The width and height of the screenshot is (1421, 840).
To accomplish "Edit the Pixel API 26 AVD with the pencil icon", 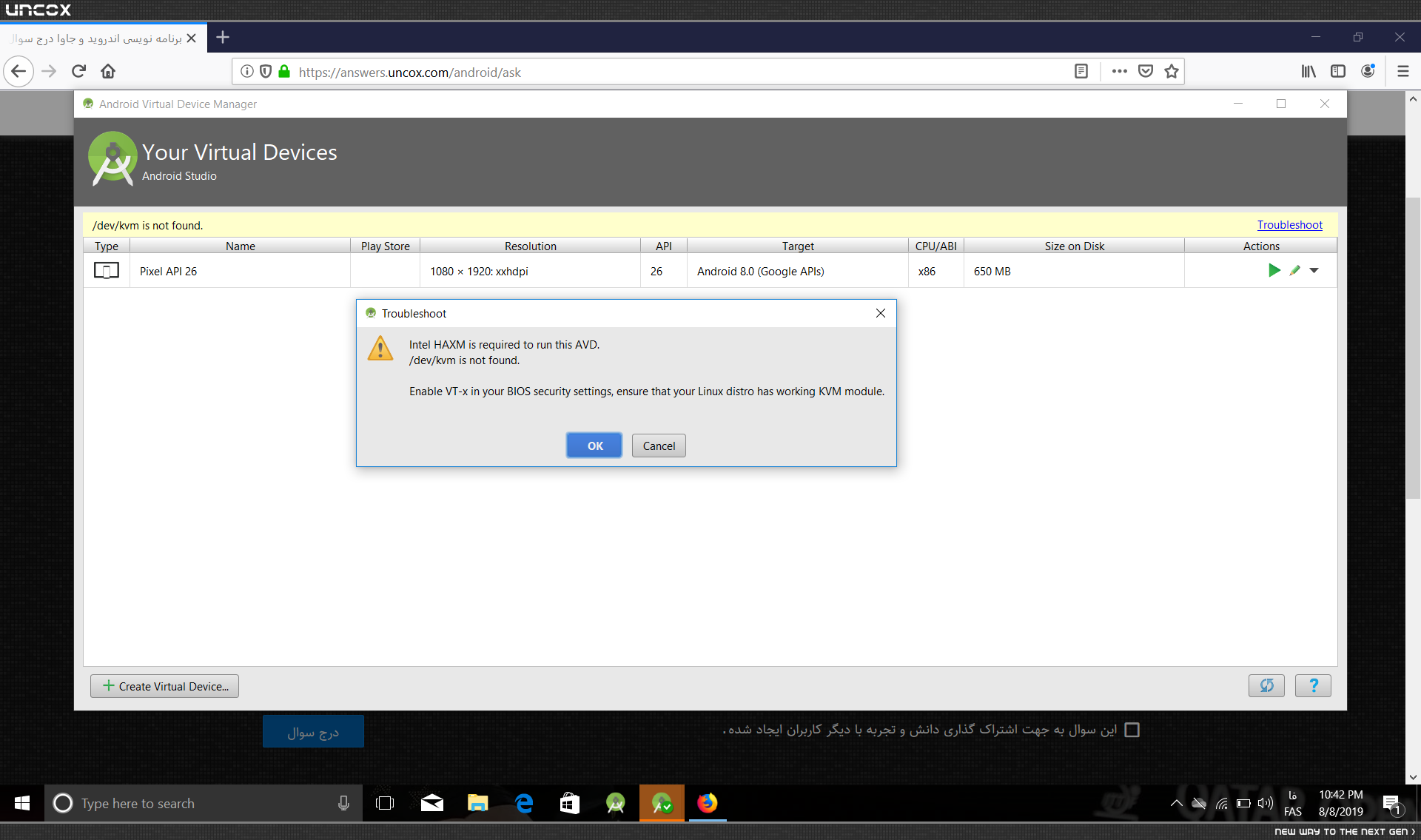I will (x=1294, y=271).
